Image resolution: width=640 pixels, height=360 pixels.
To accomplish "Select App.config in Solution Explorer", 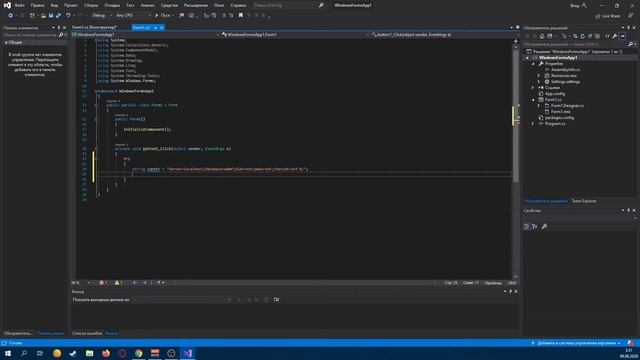I will coord(555,94).
